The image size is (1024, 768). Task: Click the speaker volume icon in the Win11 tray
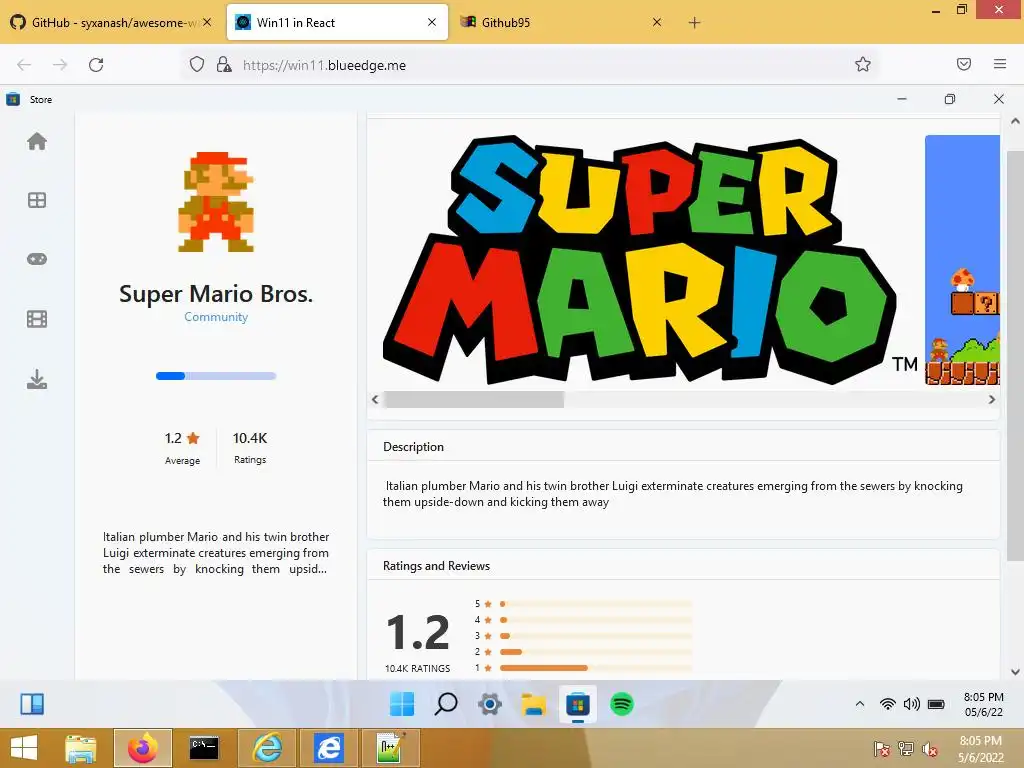912,704
